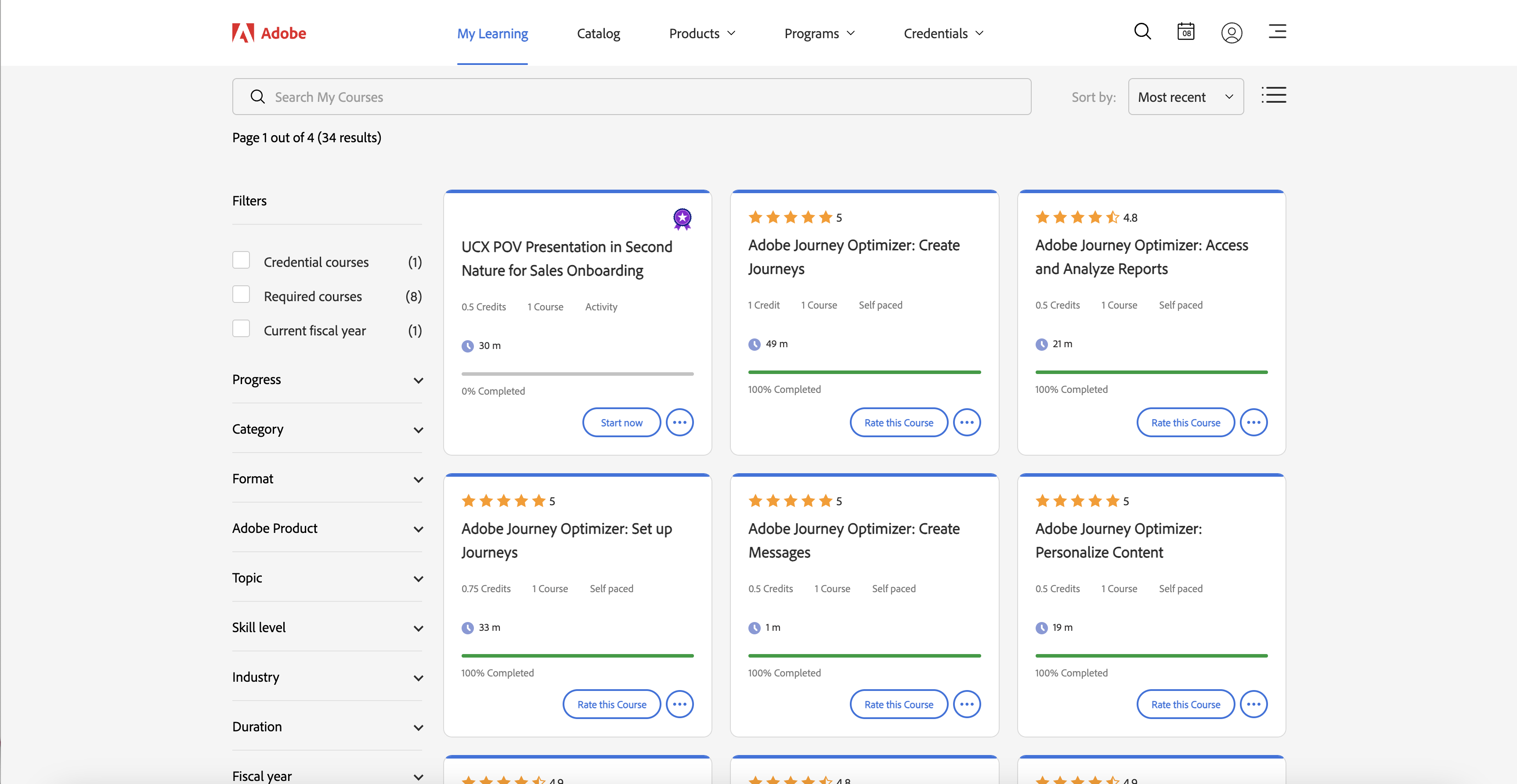
Task: Open the Catalog nav item
Action: click(x=598, y=33)
